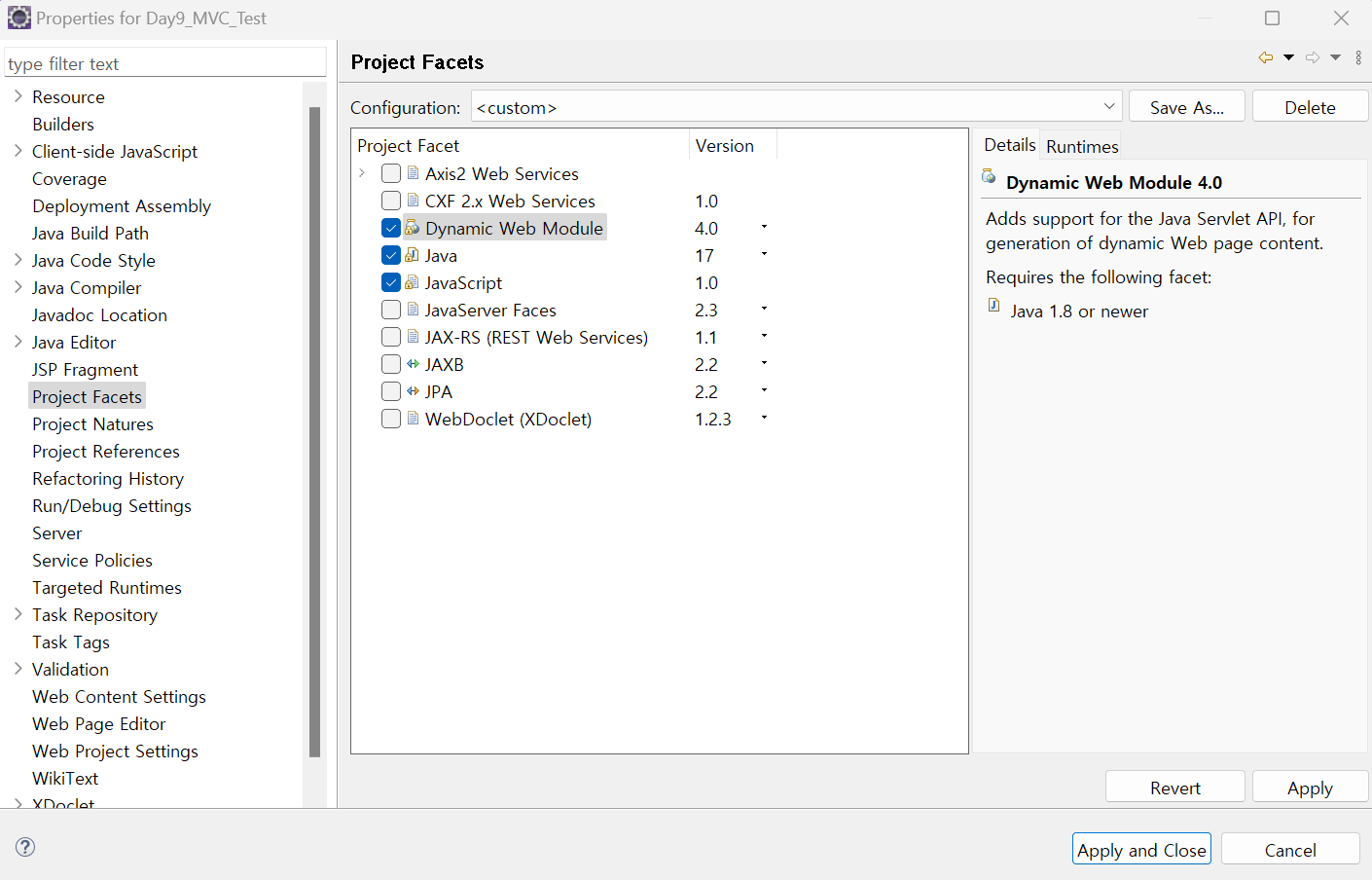Expand the Validation node
The width and height of the screenshot is (1372, 880).
tap(18, 669)
